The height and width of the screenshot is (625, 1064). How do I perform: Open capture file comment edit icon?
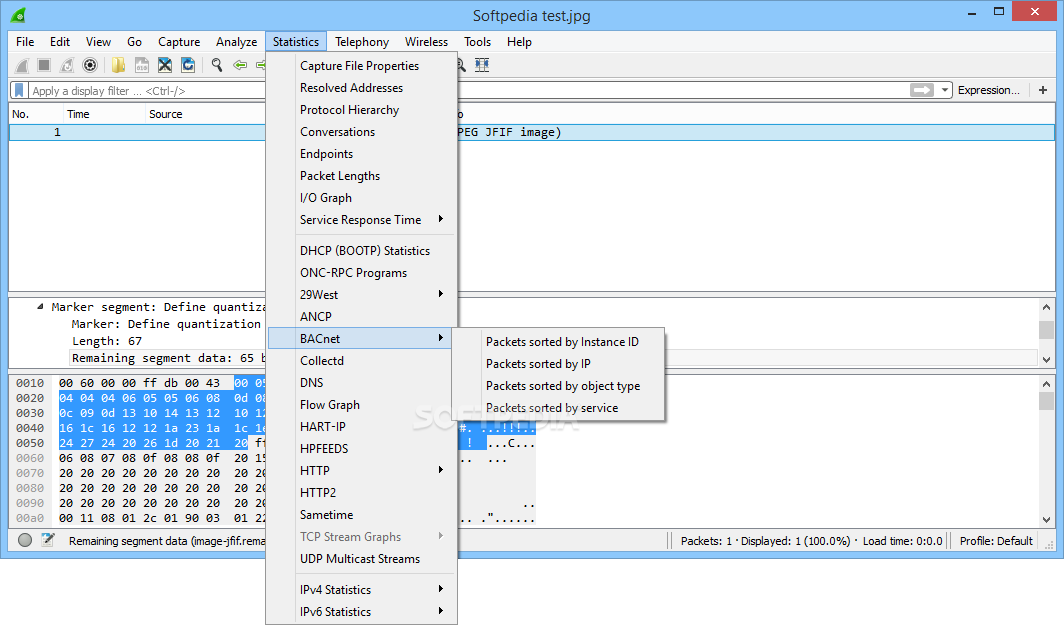coord(48,540)
